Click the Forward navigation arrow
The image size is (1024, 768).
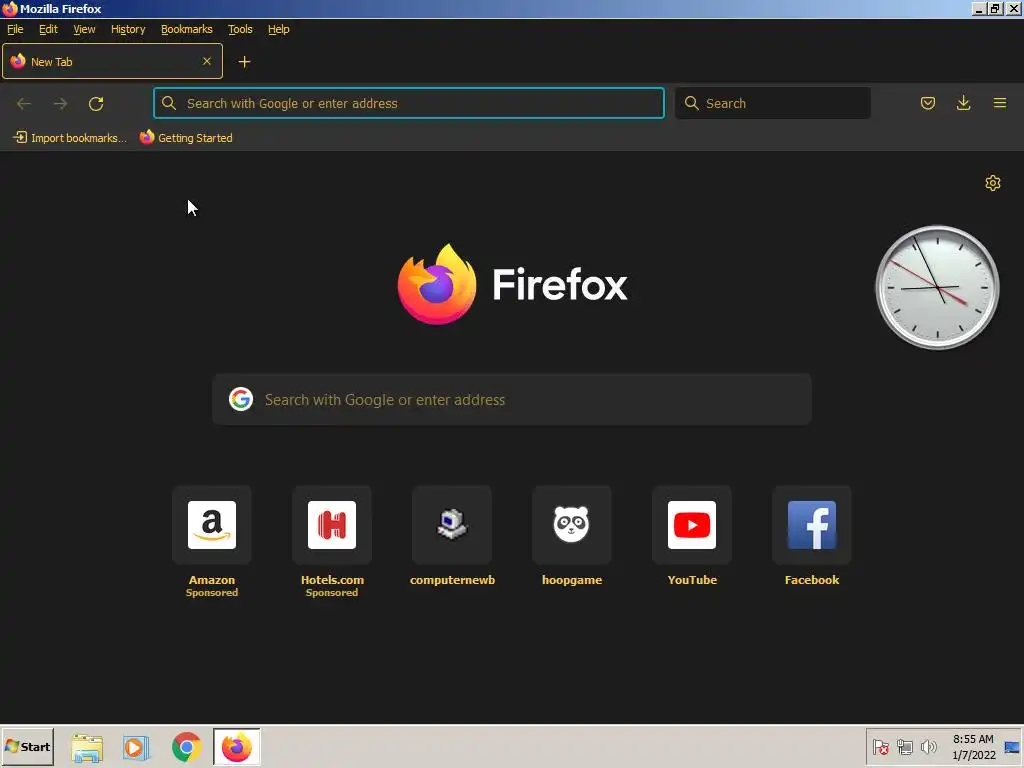[60, 103]
